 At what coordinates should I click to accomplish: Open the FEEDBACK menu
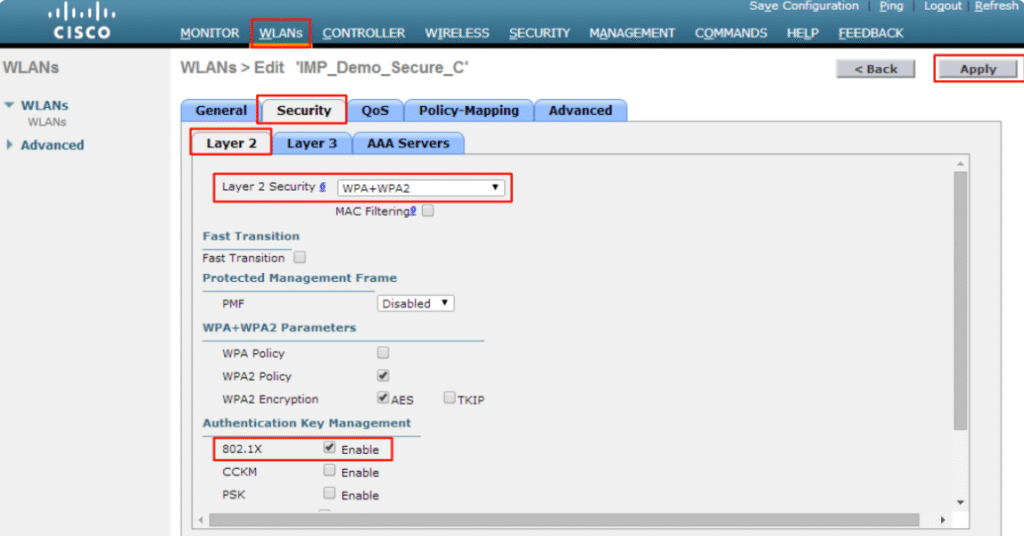pyautogui.click(x=871, y=33)
